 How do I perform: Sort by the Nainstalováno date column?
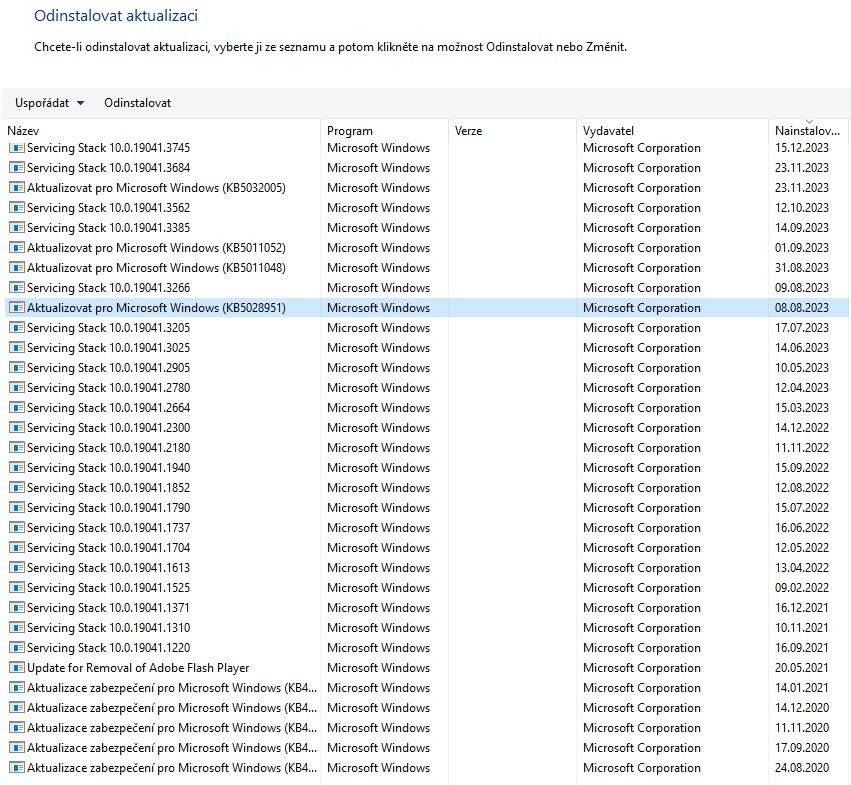807,131
